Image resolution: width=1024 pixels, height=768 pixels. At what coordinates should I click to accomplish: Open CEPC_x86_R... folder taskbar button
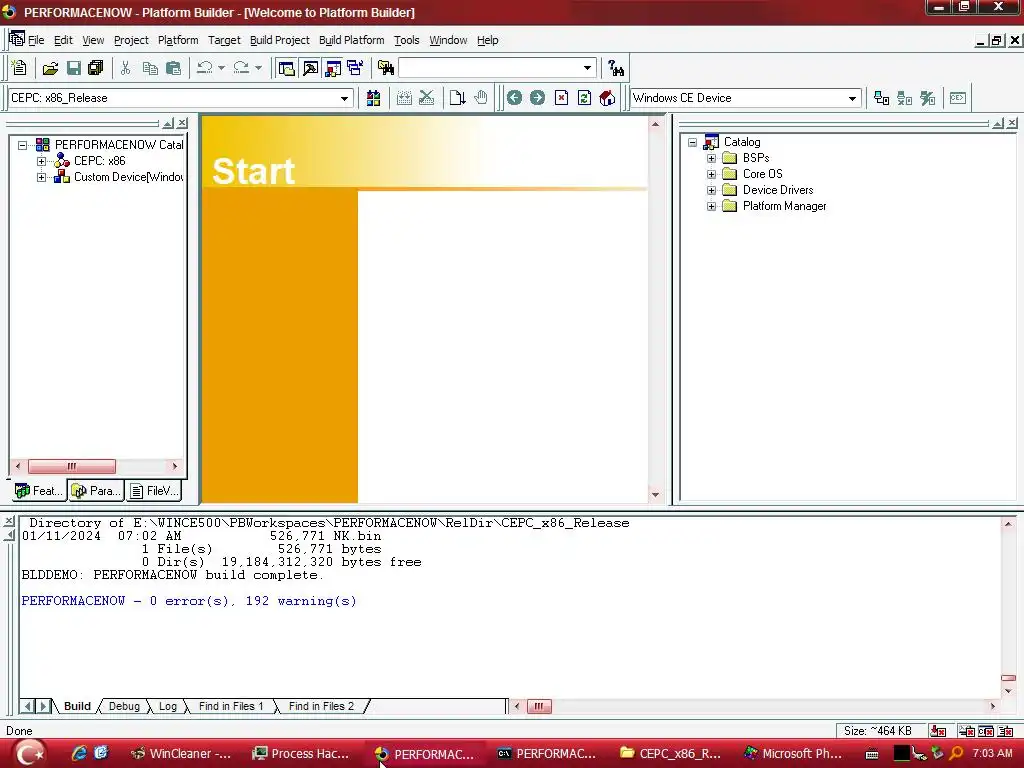tap(671, 754)
